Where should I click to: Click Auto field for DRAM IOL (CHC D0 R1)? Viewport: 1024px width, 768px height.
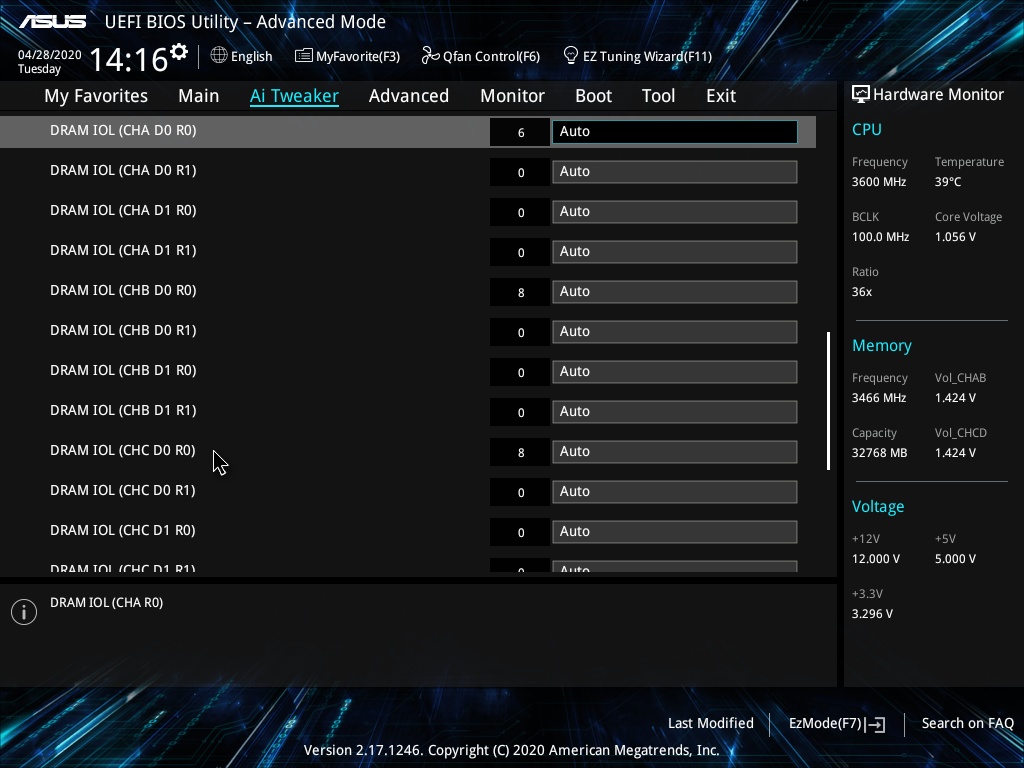pyautogui.click(x=675, y=492)
